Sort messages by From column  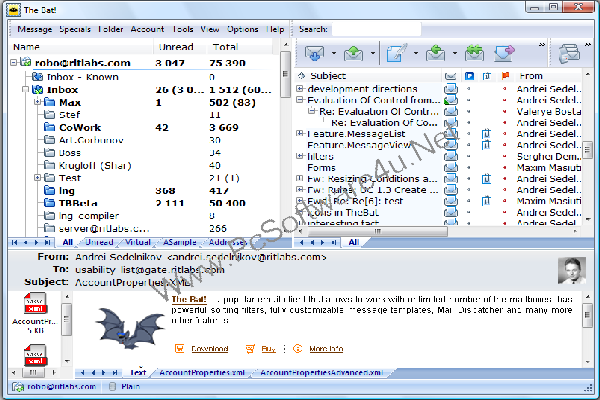point(531,76)
